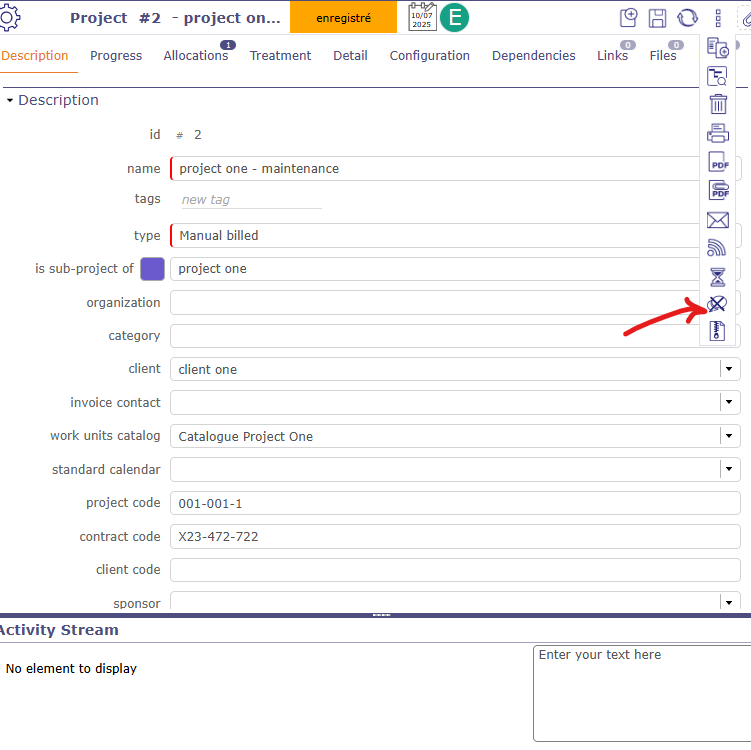Send project by email envelope icon
The height and width of the screenshot is (750, 751).
point(717,220)
